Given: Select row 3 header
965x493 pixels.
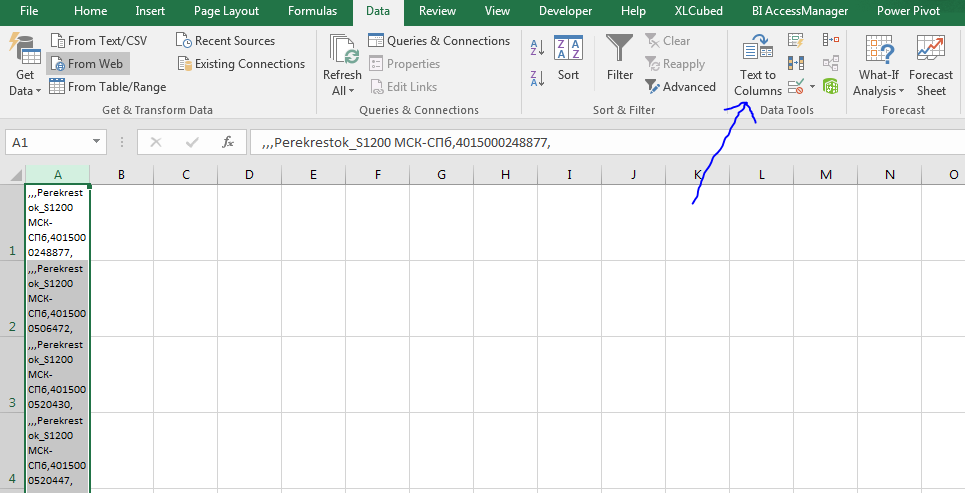Looking at the screenshot, I should click(x=12, y=375).
